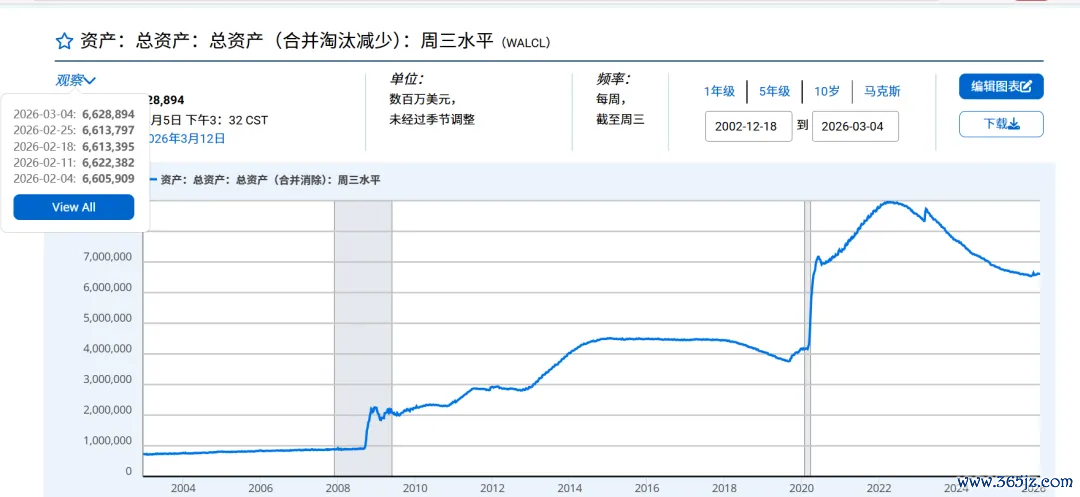Select the 1年级 one-year range
Image resolution: width=1080 pixels, height=497 pixels.
tap(719, 92)
